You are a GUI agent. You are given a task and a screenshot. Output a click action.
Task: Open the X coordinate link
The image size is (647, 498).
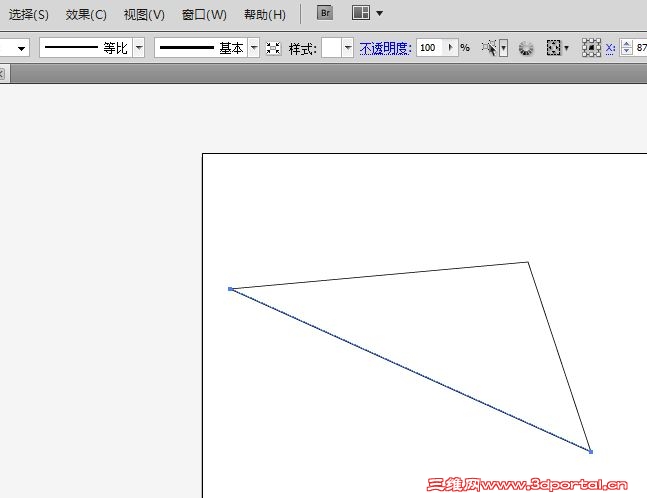pos(610,49)
